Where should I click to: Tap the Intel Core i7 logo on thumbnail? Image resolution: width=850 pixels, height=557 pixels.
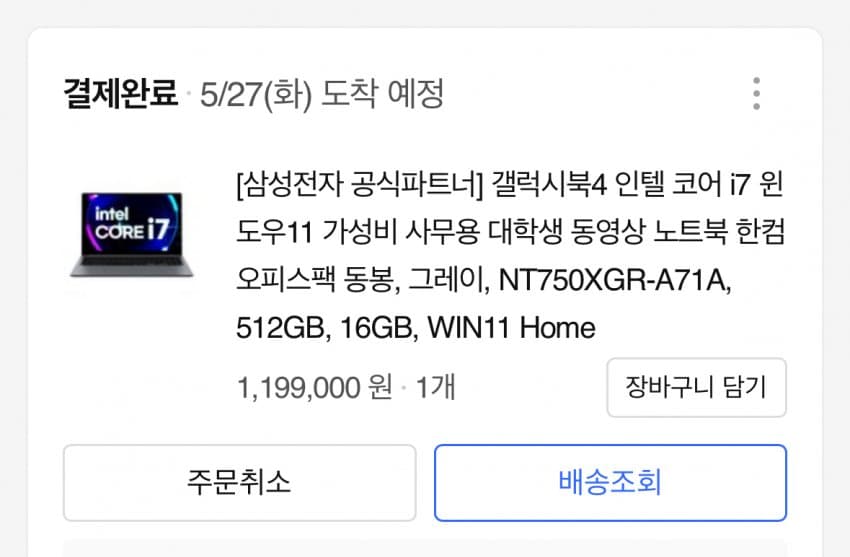coord(132,223)
